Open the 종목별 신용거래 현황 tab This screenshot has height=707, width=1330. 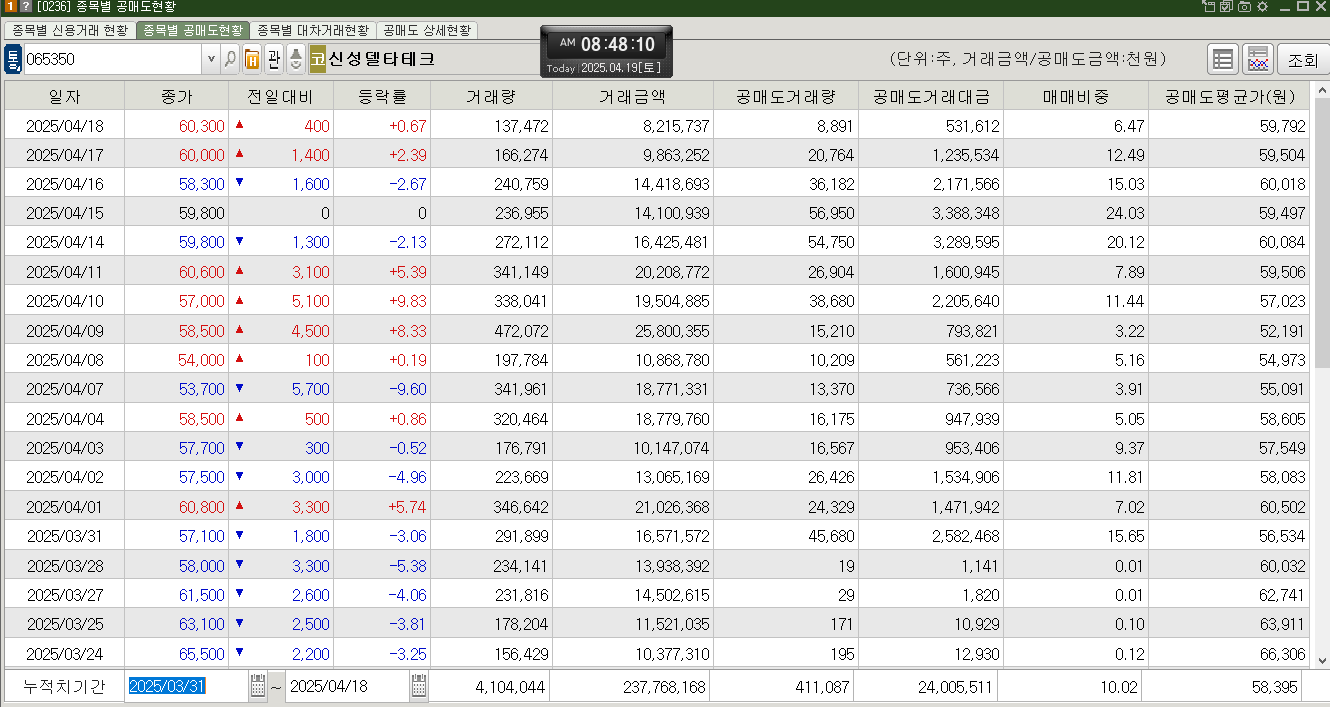tap(70, 30)
